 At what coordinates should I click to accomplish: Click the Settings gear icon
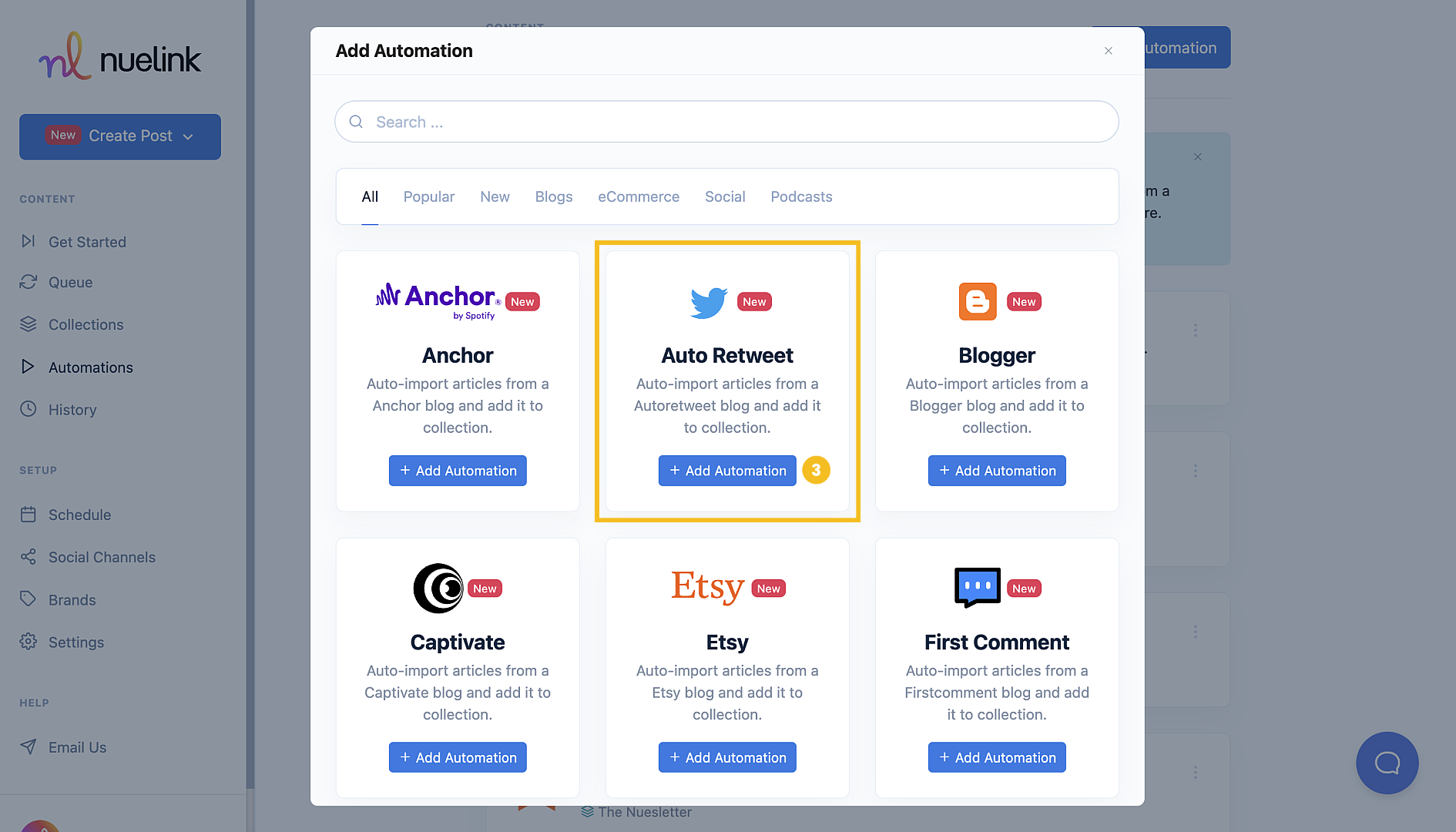(29, 642)
